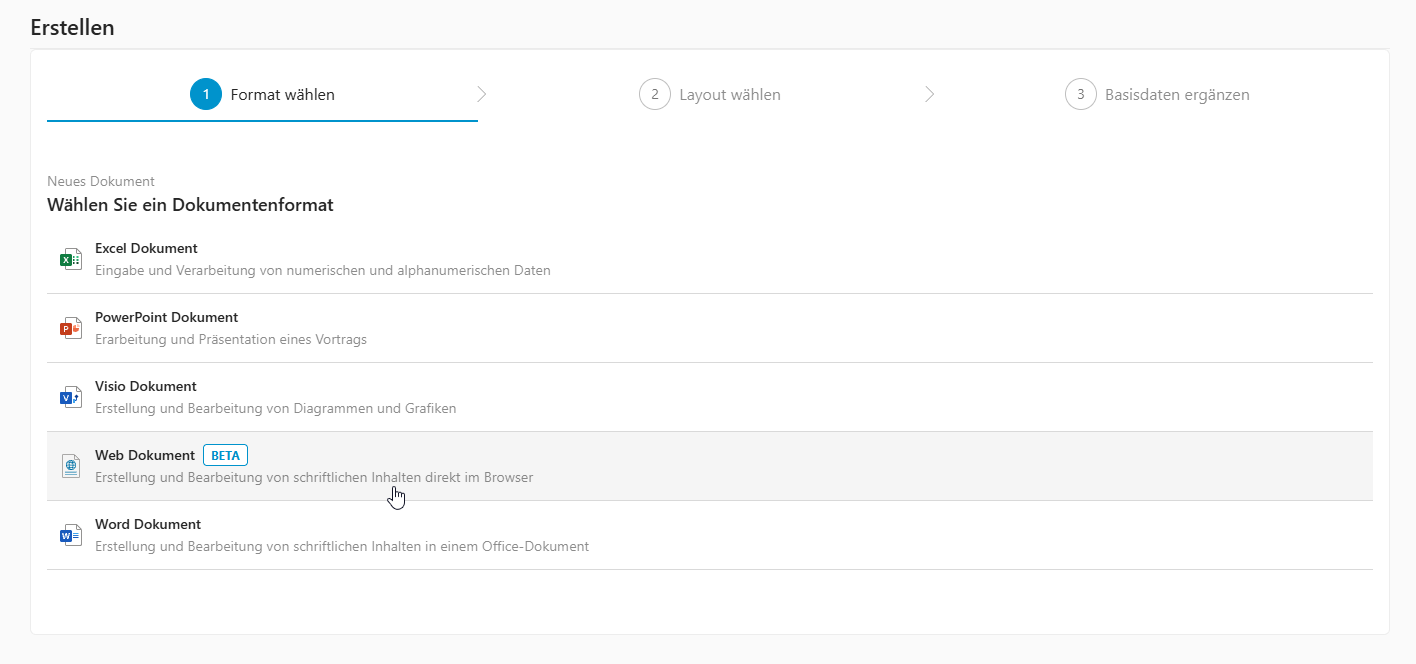Switch to the Format wählen step

pyautogui.click(x=282, y=95)
